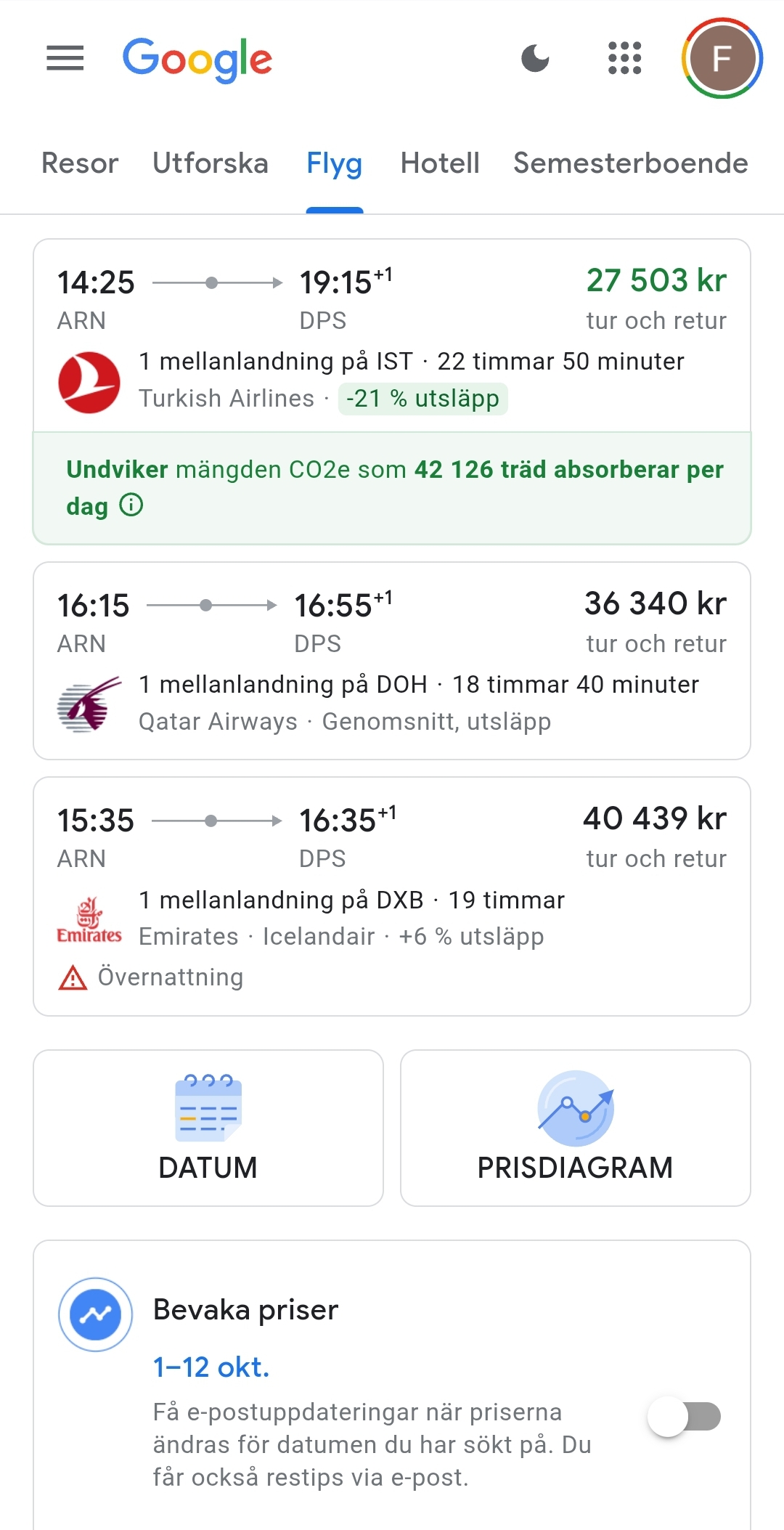Click the Turkish Airlines logo

89,383
